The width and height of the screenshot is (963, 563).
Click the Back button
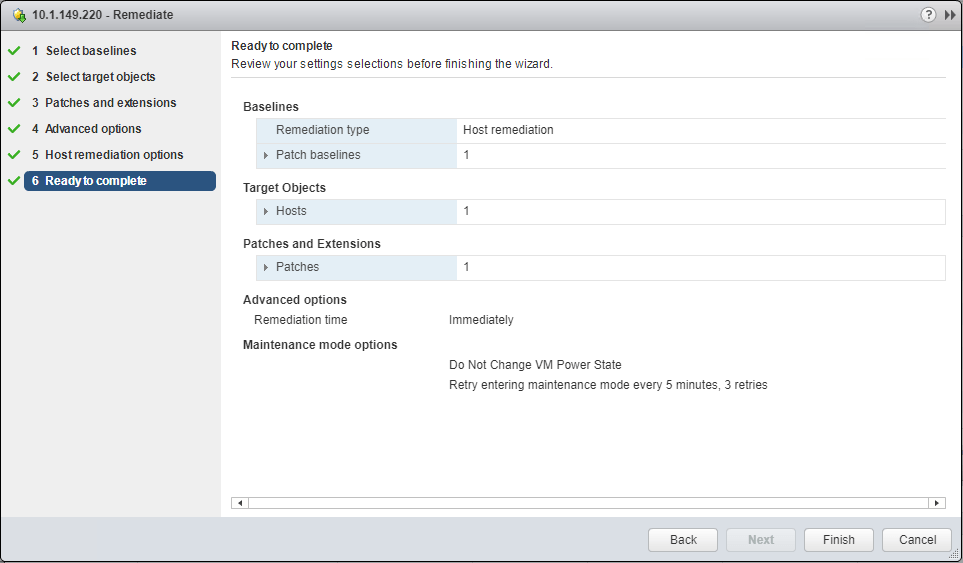[683, 540]
